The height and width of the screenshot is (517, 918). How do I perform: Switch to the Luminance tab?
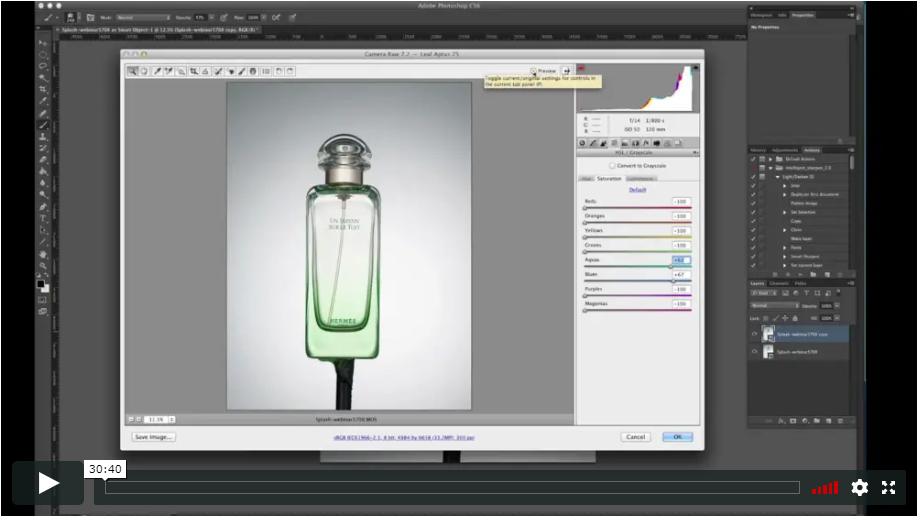click(640, 179)
